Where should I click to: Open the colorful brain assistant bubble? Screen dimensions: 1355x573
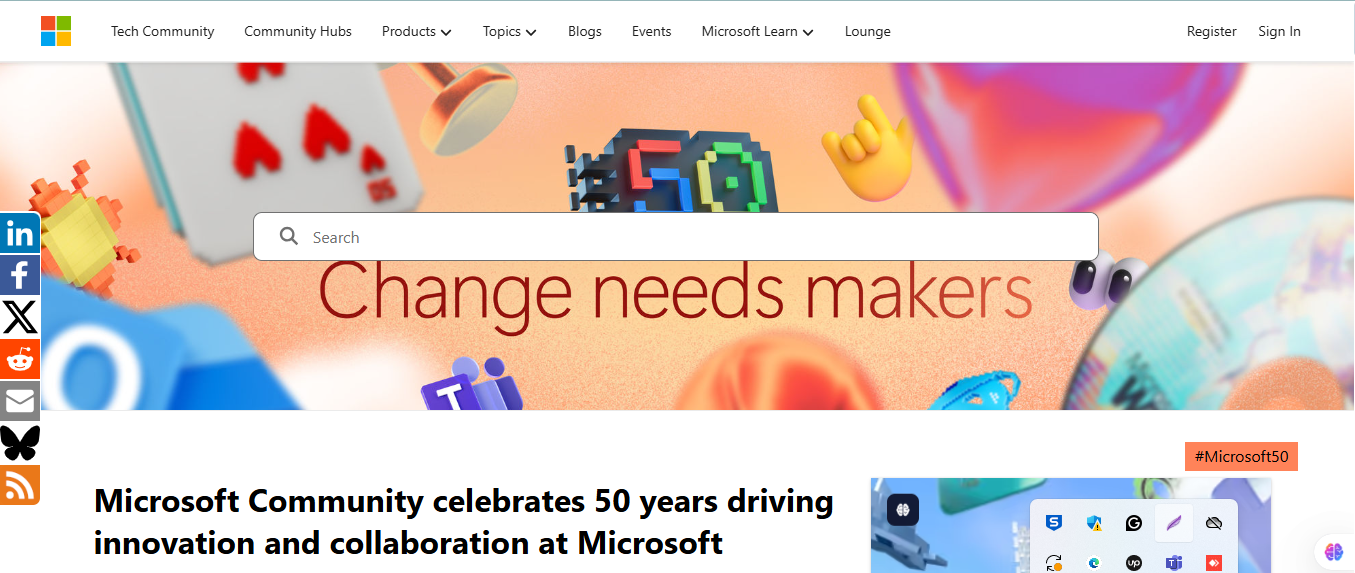tap(1333, 551)
